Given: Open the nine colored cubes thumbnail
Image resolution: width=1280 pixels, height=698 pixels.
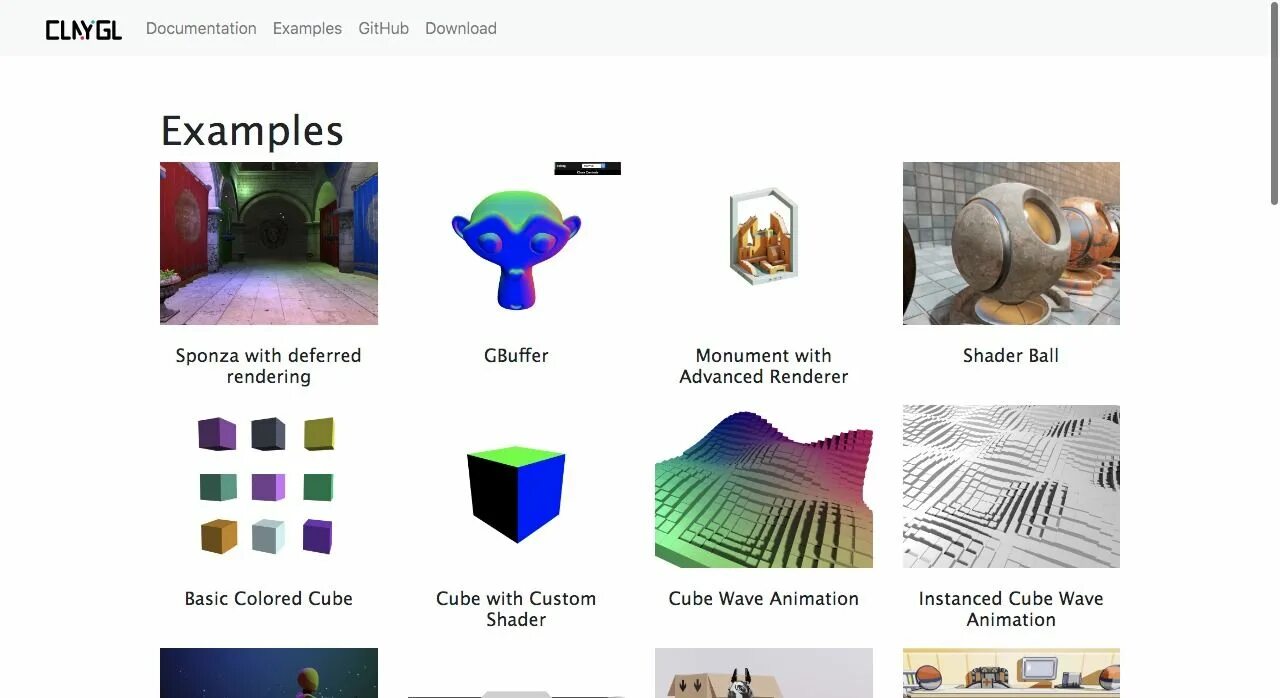Looking at the screenshot, I should point(269,486).
